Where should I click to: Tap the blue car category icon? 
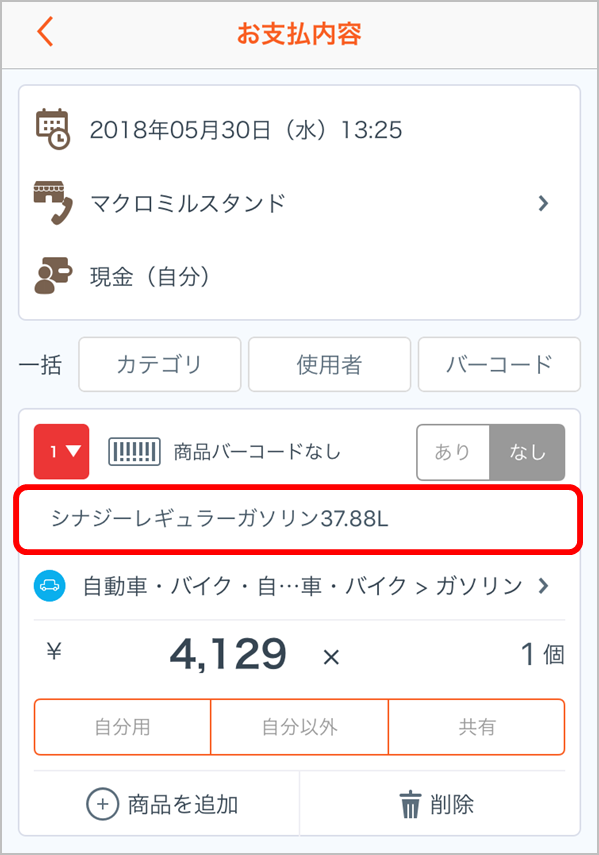[50, 586]
